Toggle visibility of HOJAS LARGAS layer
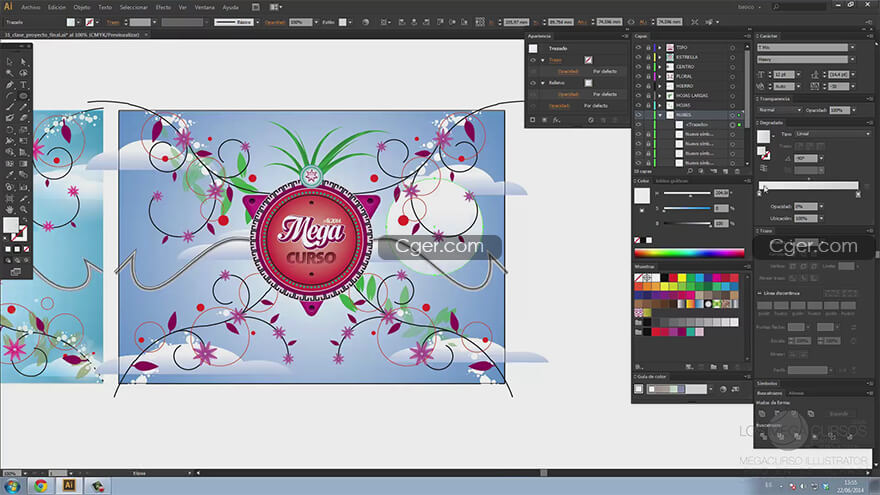Image resolution: width=880 pixels, height=495 pixels. (638, 95)
